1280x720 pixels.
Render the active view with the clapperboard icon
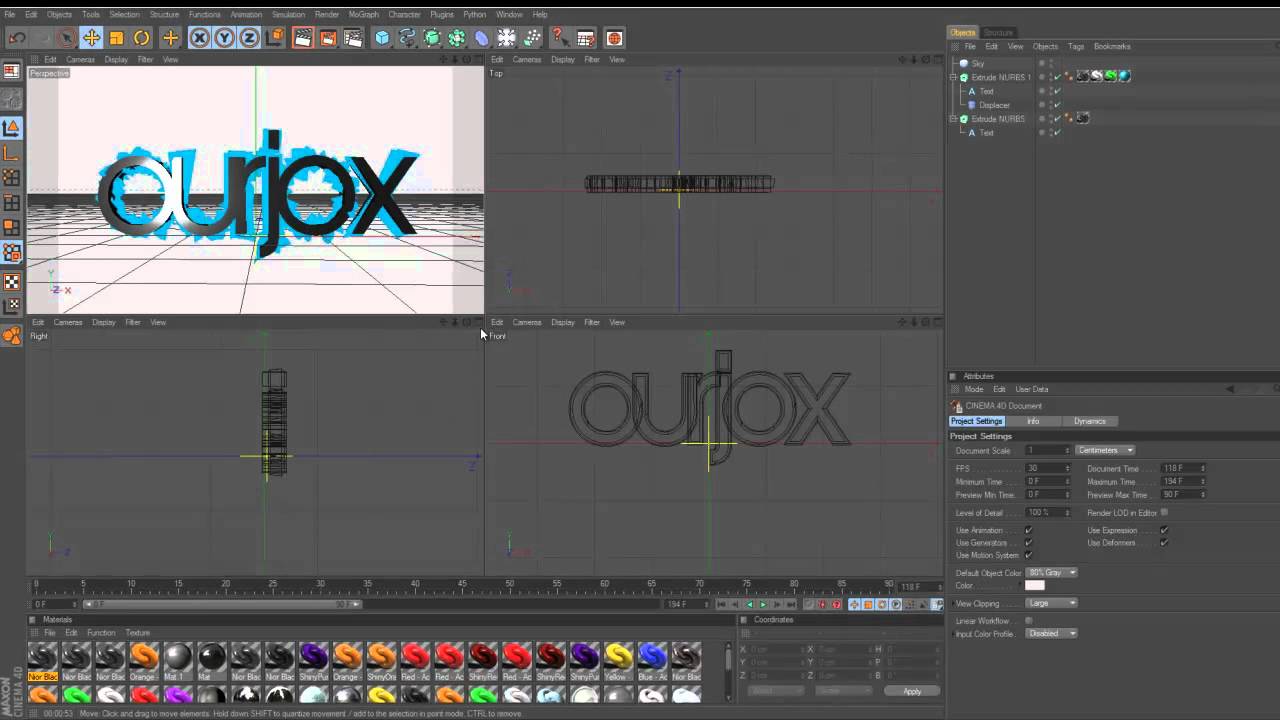tap(302, 38)
